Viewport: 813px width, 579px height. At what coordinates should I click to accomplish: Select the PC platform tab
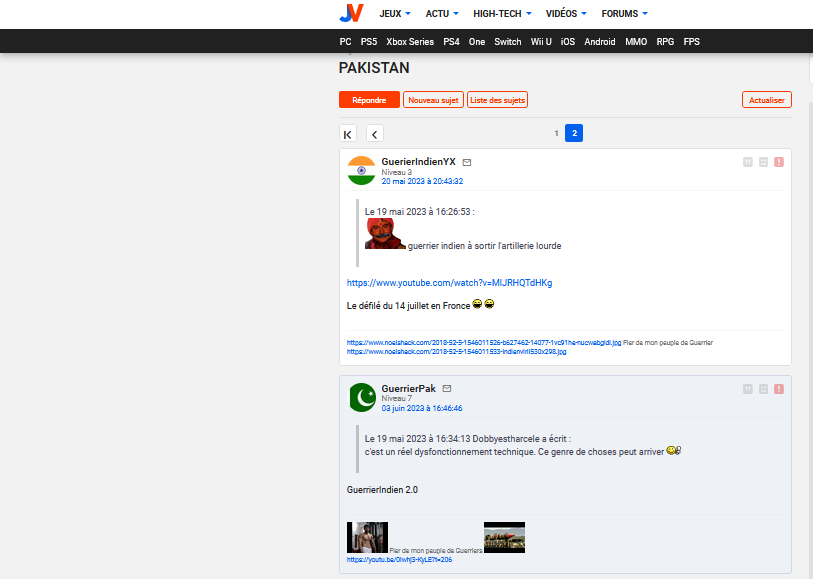tap(345, 42)
